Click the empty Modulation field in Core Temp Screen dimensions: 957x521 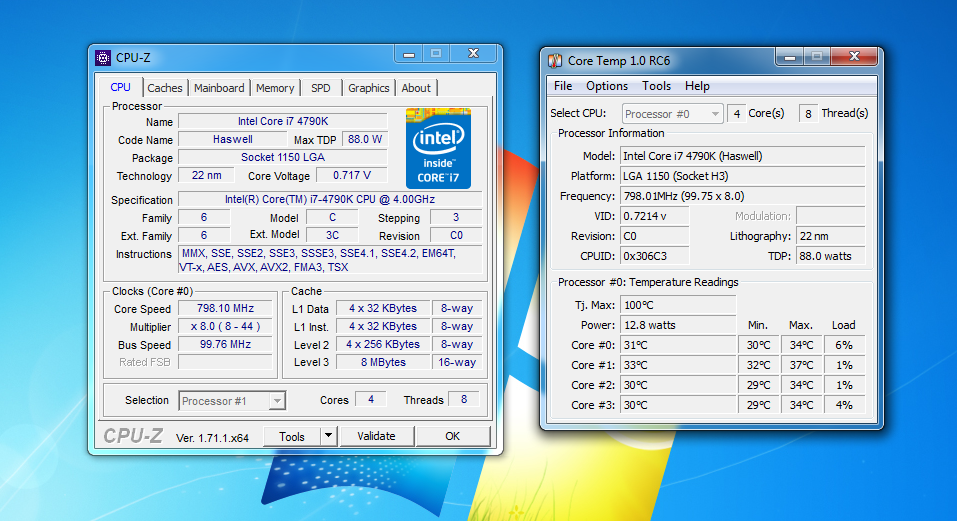(x=831, y=216)
